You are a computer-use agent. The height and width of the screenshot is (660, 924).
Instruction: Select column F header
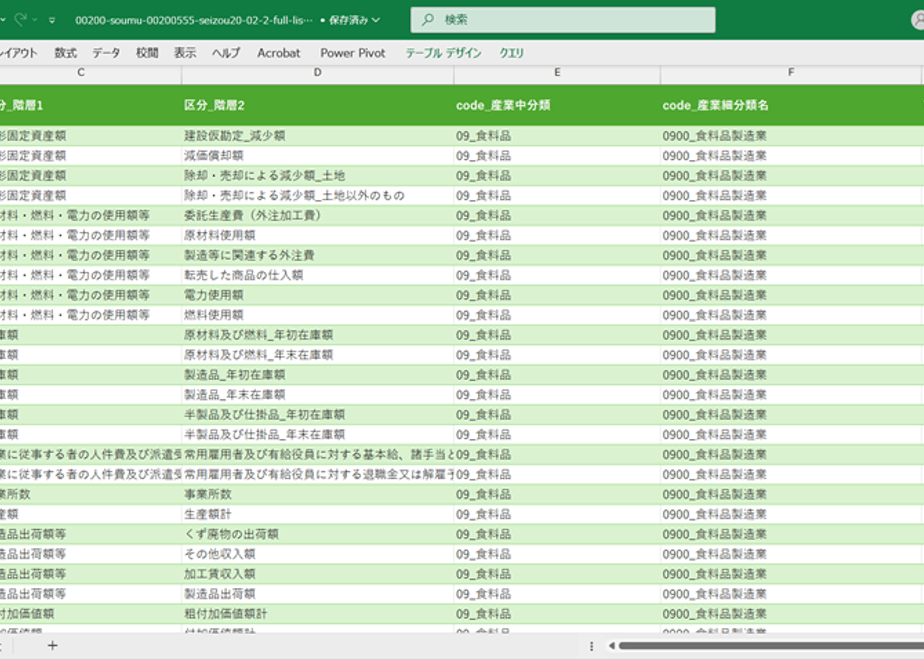click(x=791, y=72)
